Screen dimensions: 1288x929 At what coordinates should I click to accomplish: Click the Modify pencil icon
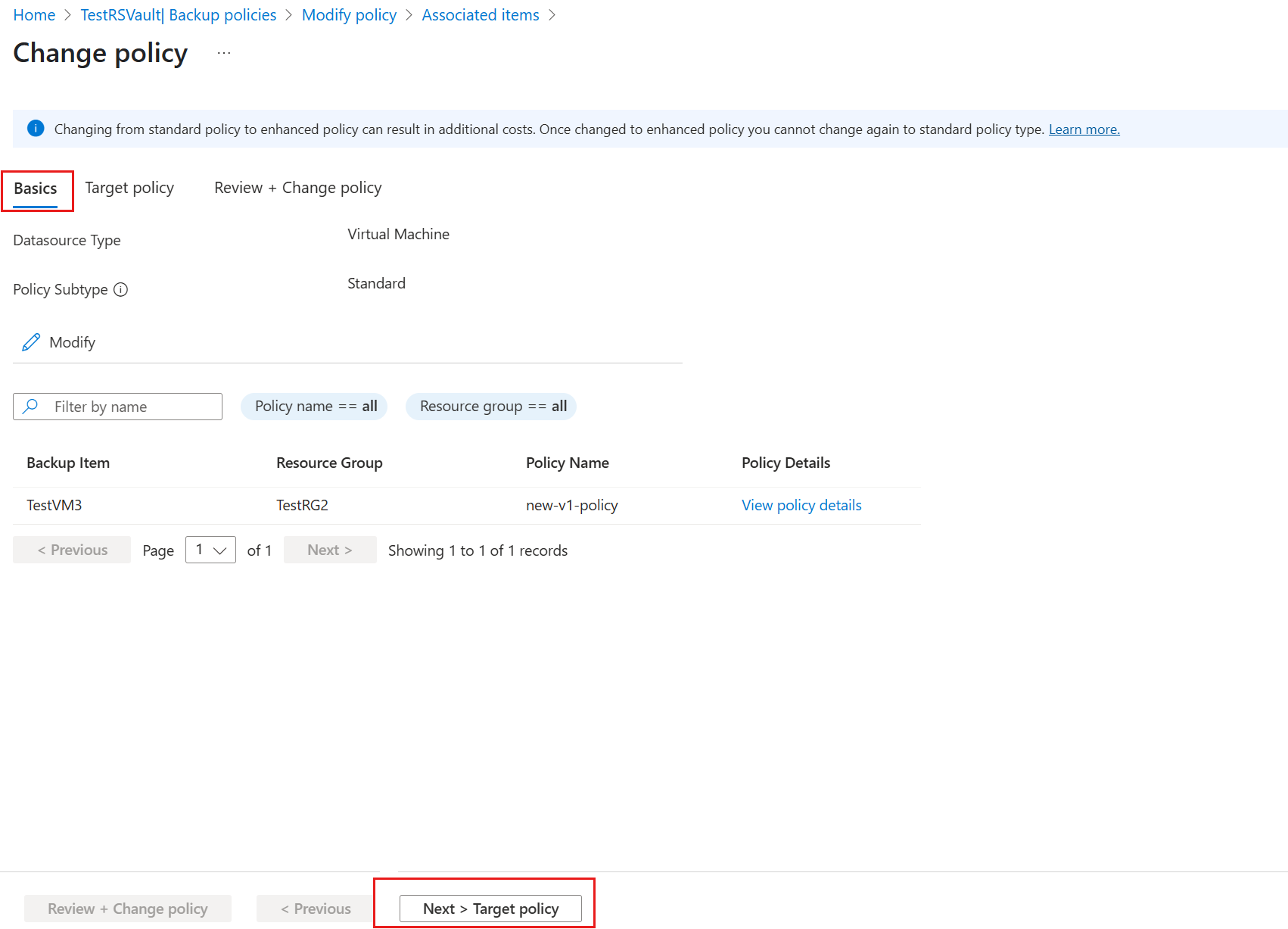31,342
